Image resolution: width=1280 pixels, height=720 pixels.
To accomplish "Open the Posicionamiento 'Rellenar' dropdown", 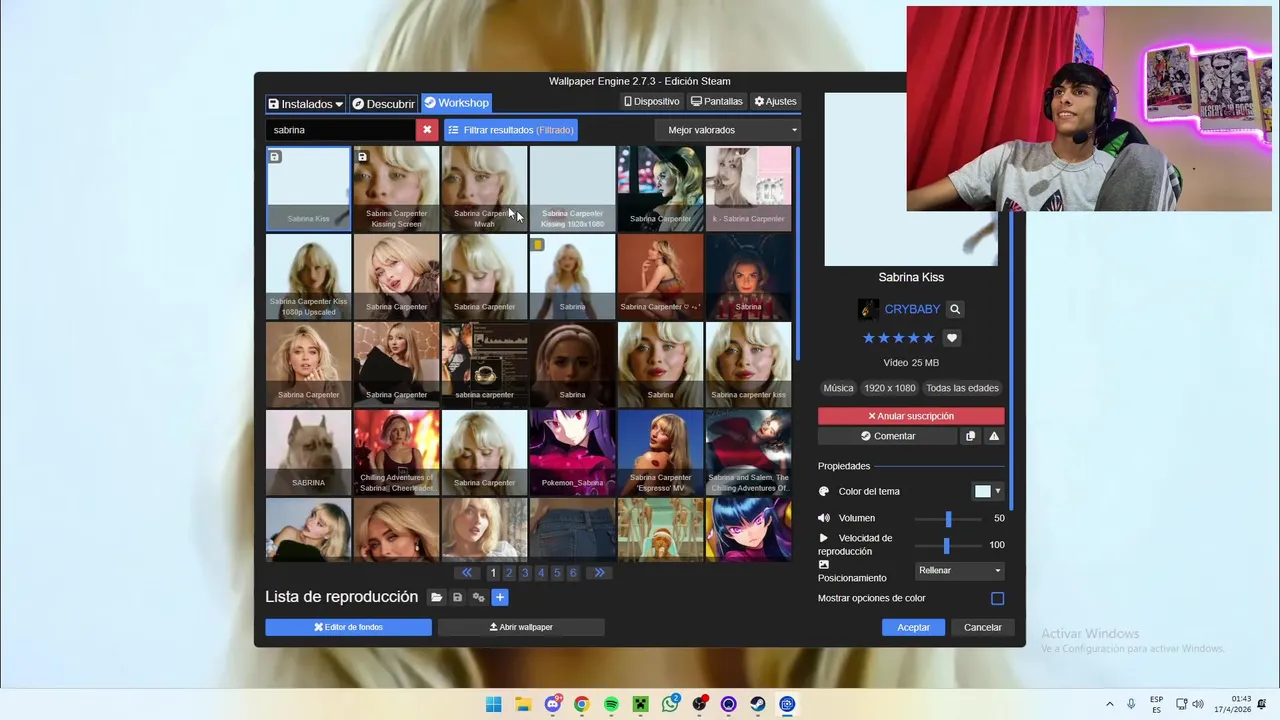I will (x=960, y=570).
